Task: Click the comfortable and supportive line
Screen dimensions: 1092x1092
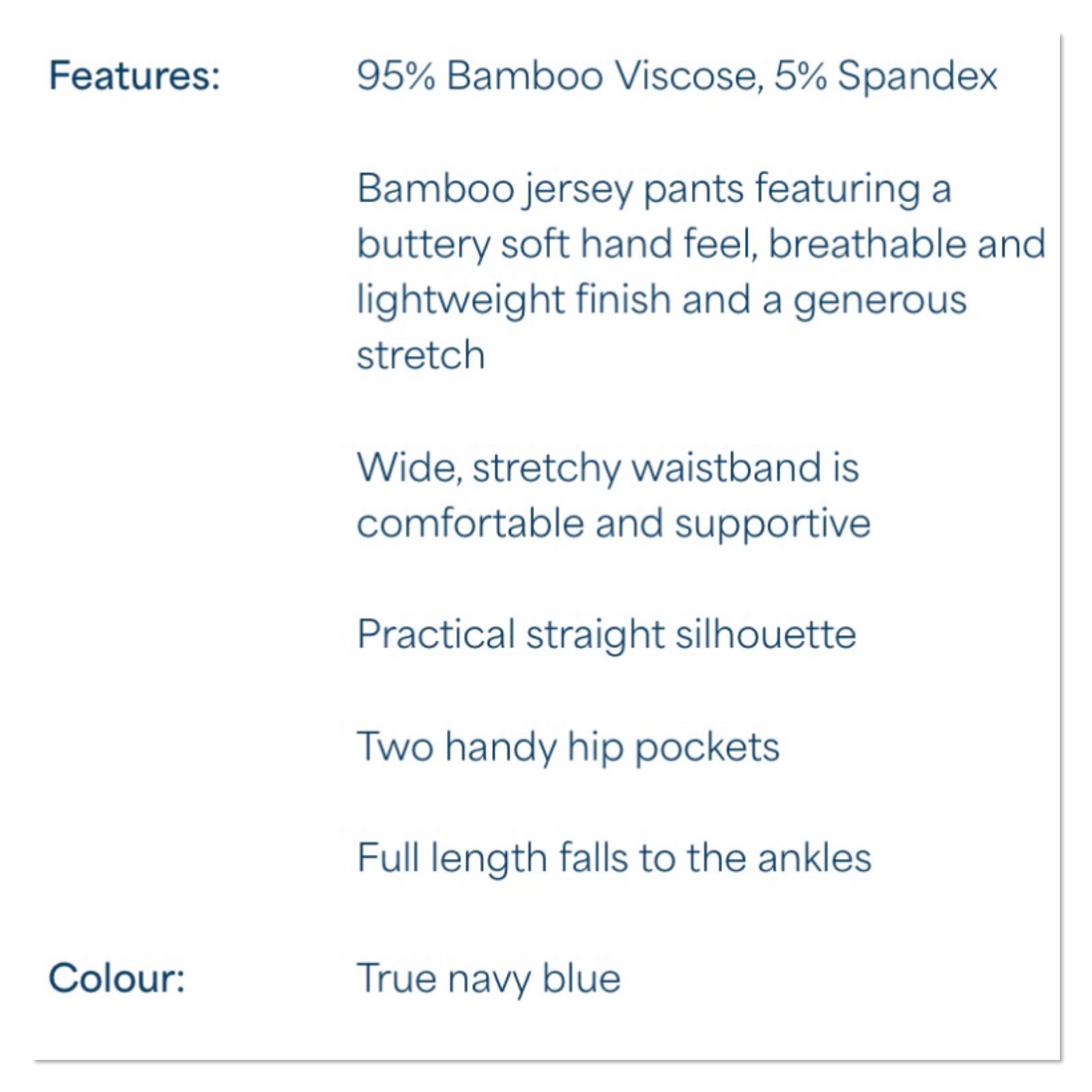Action: [614, 524]
